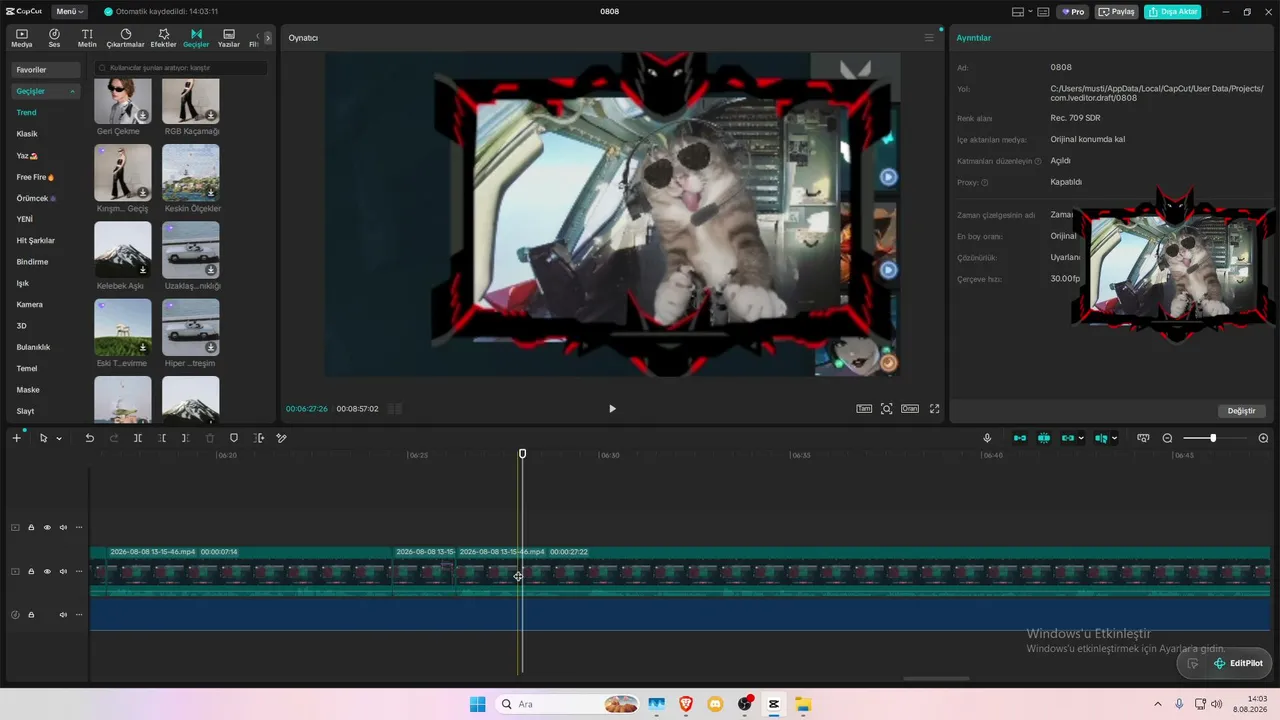
Task: Open the selection tool mode dropdown
Action: pos(59,439)
